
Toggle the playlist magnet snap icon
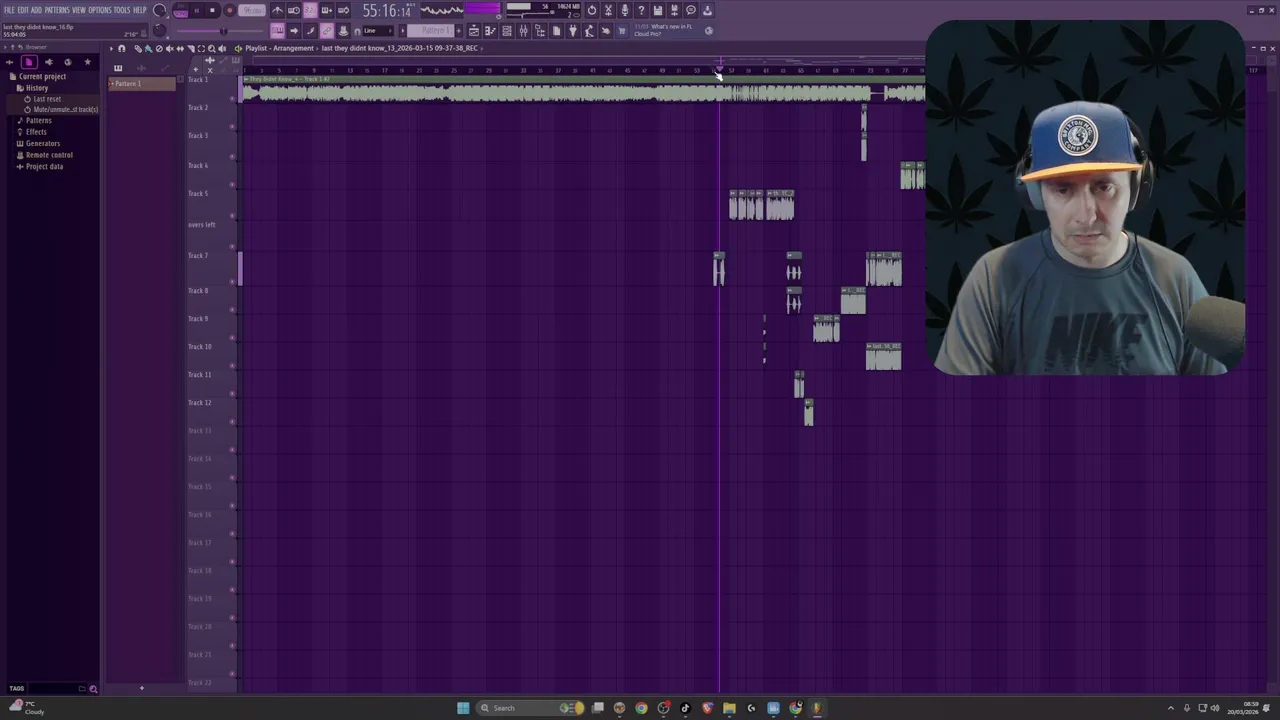point(121,48)
